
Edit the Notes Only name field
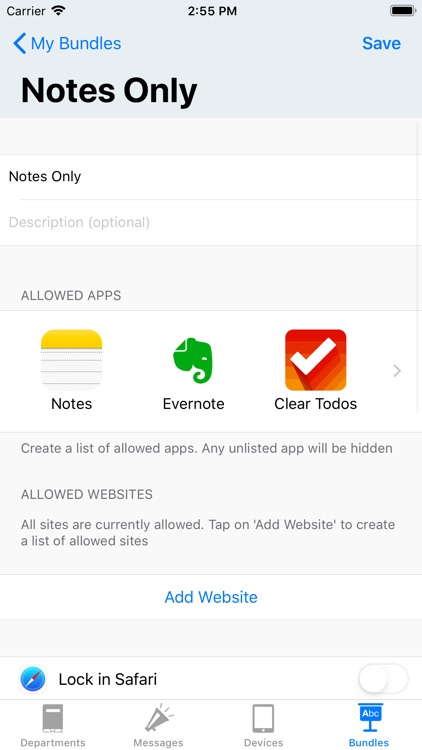coord(211,177)
